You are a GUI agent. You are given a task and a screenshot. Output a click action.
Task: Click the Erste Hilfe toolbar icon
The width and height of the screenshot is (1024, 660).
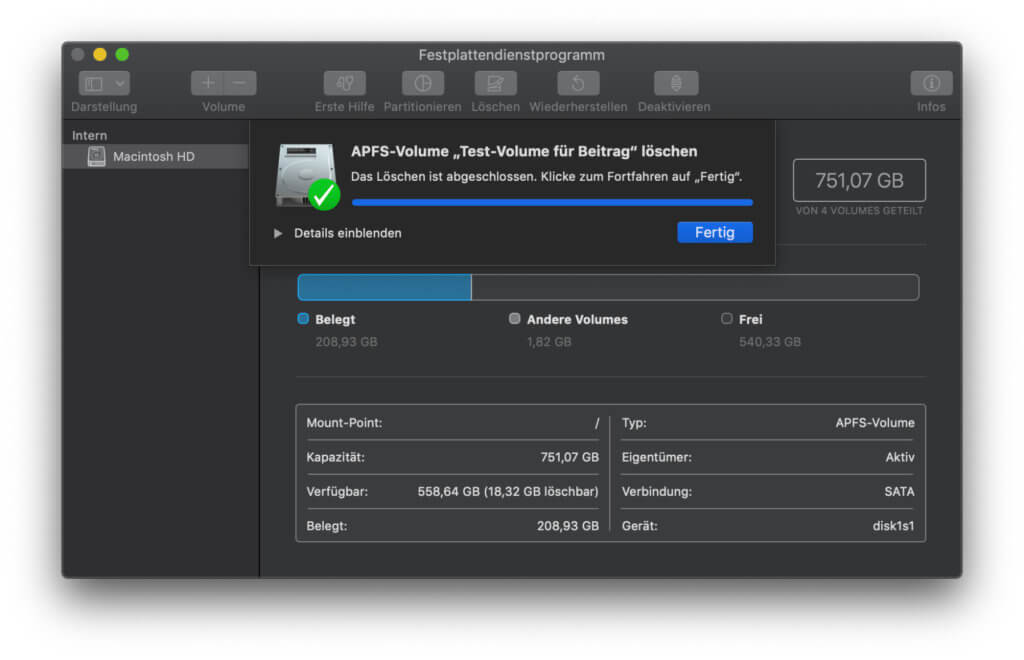(x=344, y=84)
